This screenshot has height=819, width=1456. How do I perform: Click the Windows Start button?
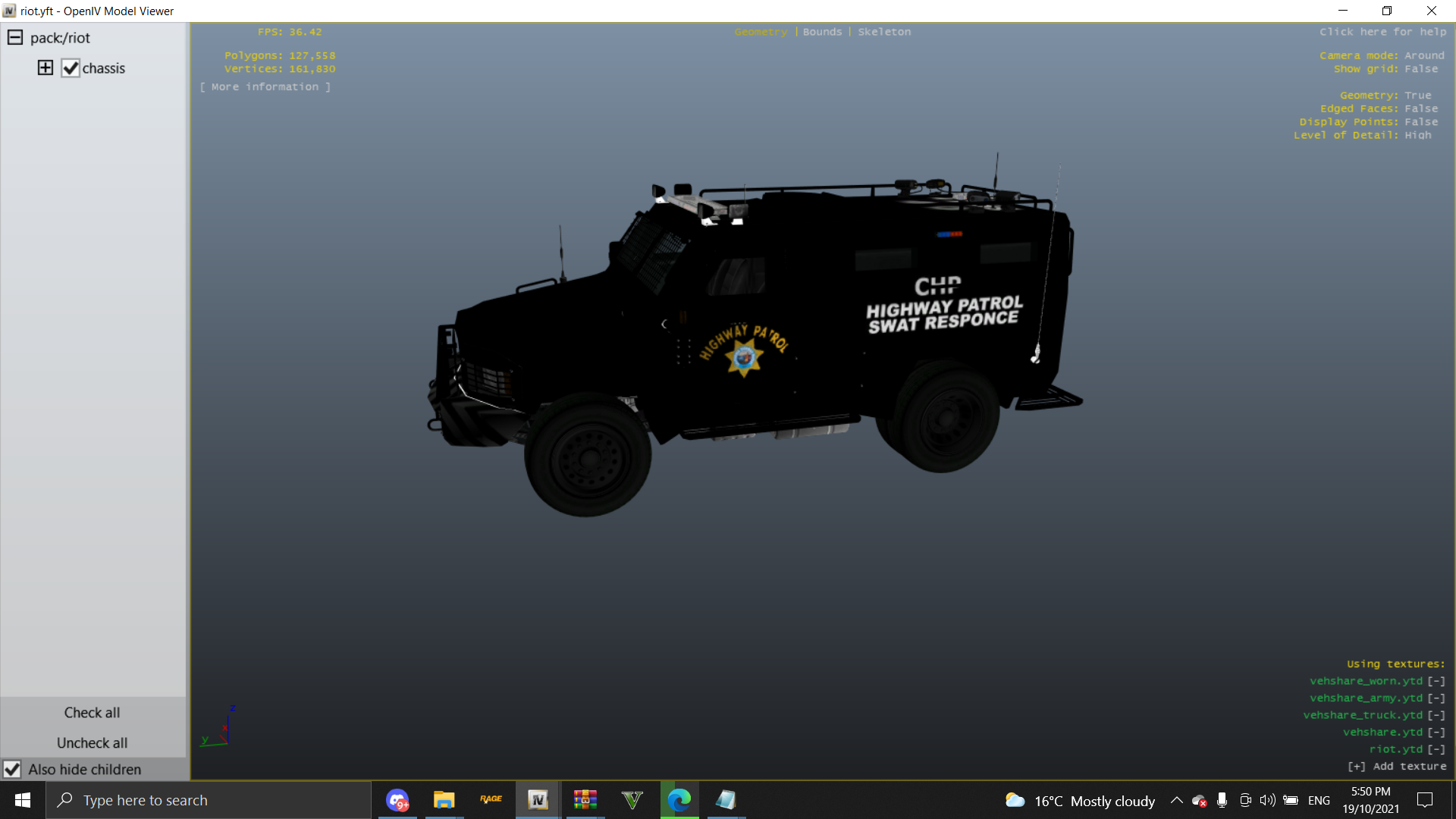23,800
